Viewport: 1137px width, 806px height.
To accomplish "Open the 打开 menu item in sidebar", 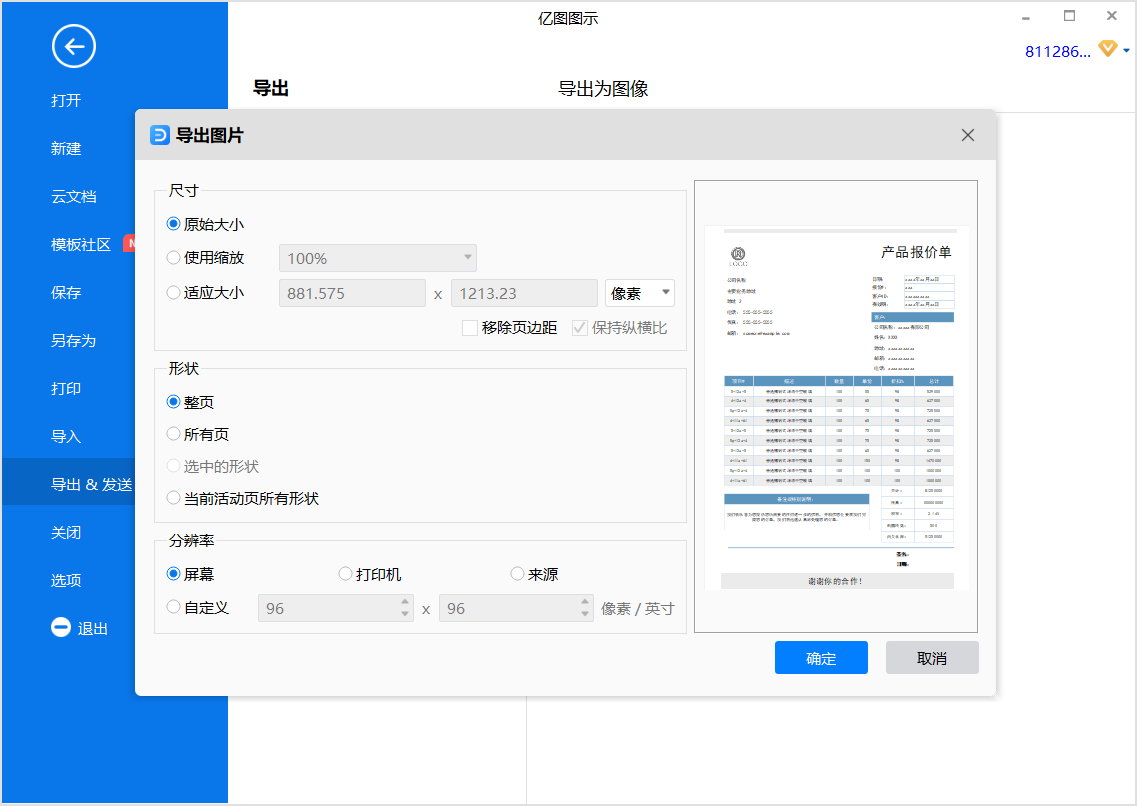I will (66, 100).
